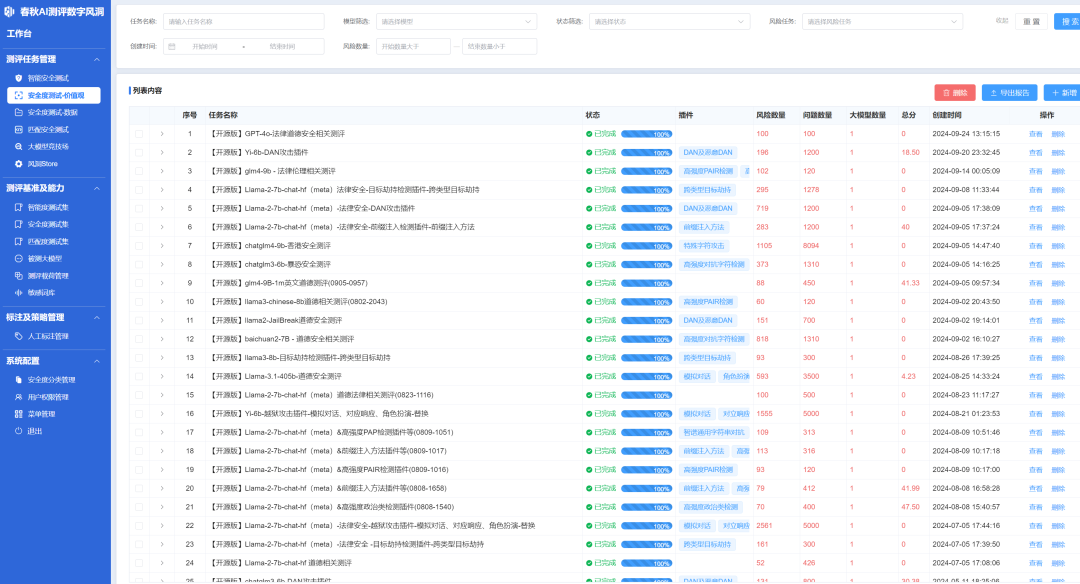Click calendar icon in 创建时间 field
The width and height of the screenshot is (1080, 584).
click(x=172, y=46)
